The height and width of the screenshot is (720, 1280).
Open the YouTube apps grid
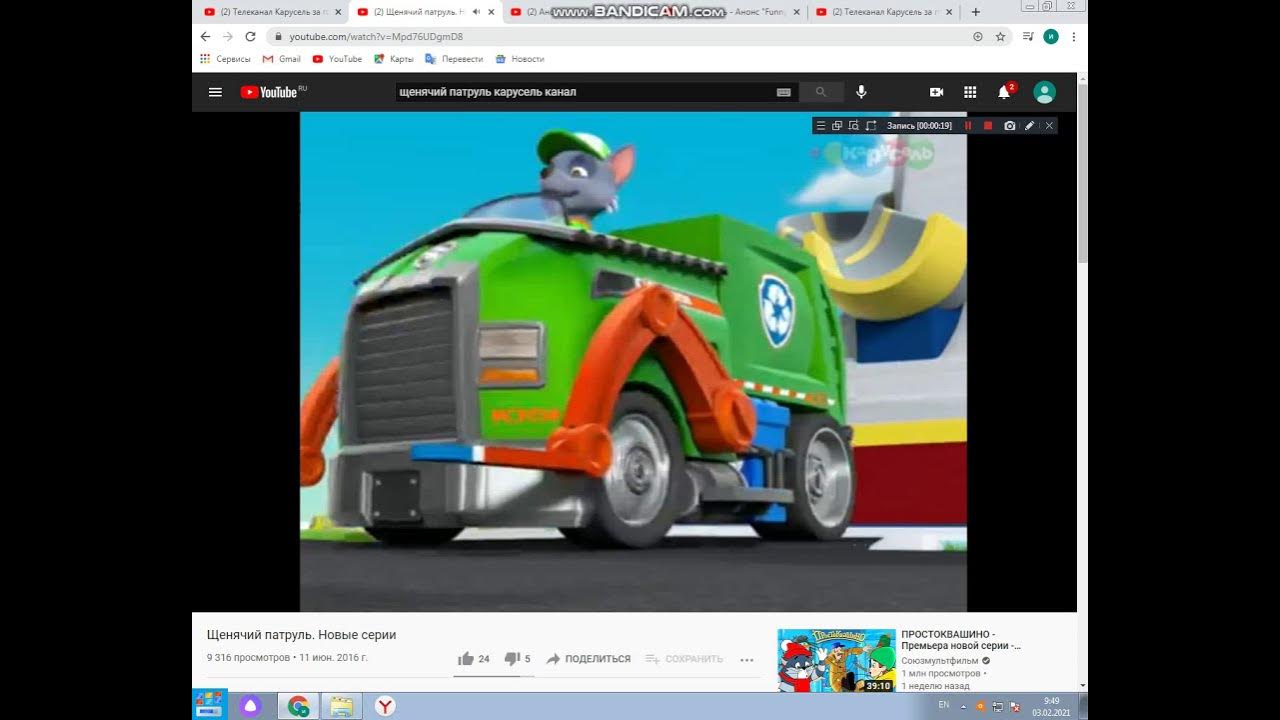[970, 92]
